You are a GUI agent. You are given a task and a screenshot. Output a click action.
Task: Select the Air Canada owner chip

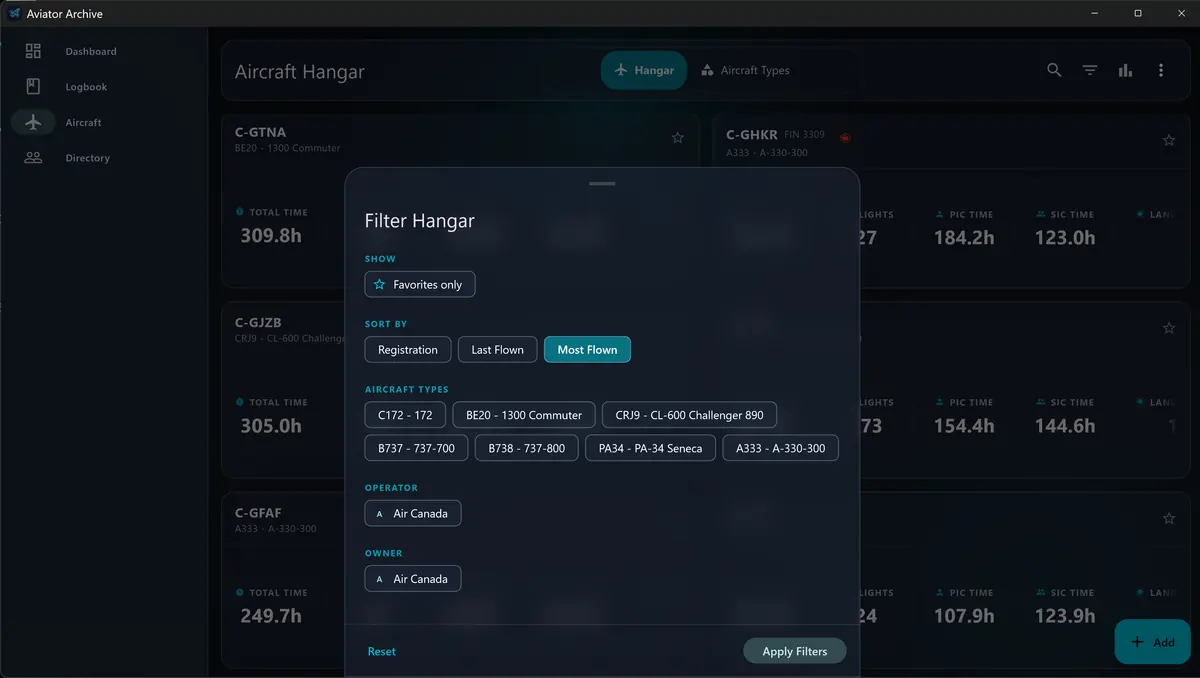(413, 578)
